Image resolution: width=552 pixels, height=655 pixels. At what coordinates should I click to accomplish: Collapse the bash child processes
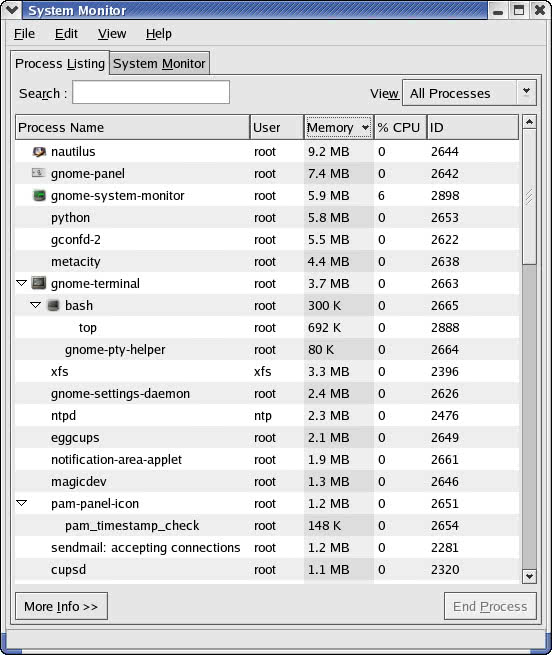36,305
